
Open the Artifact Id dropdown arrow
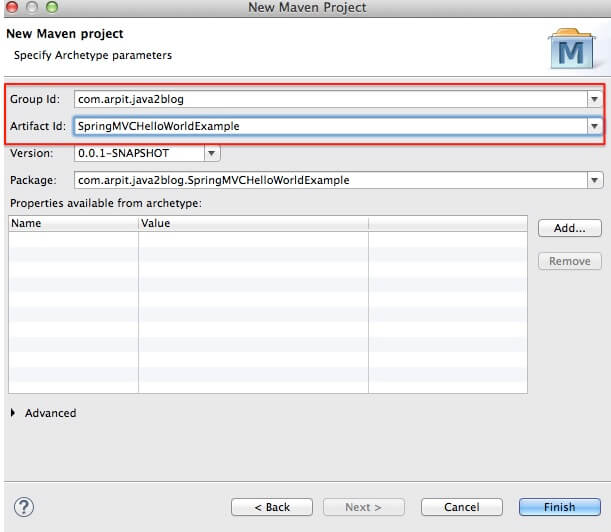point(594,126)
